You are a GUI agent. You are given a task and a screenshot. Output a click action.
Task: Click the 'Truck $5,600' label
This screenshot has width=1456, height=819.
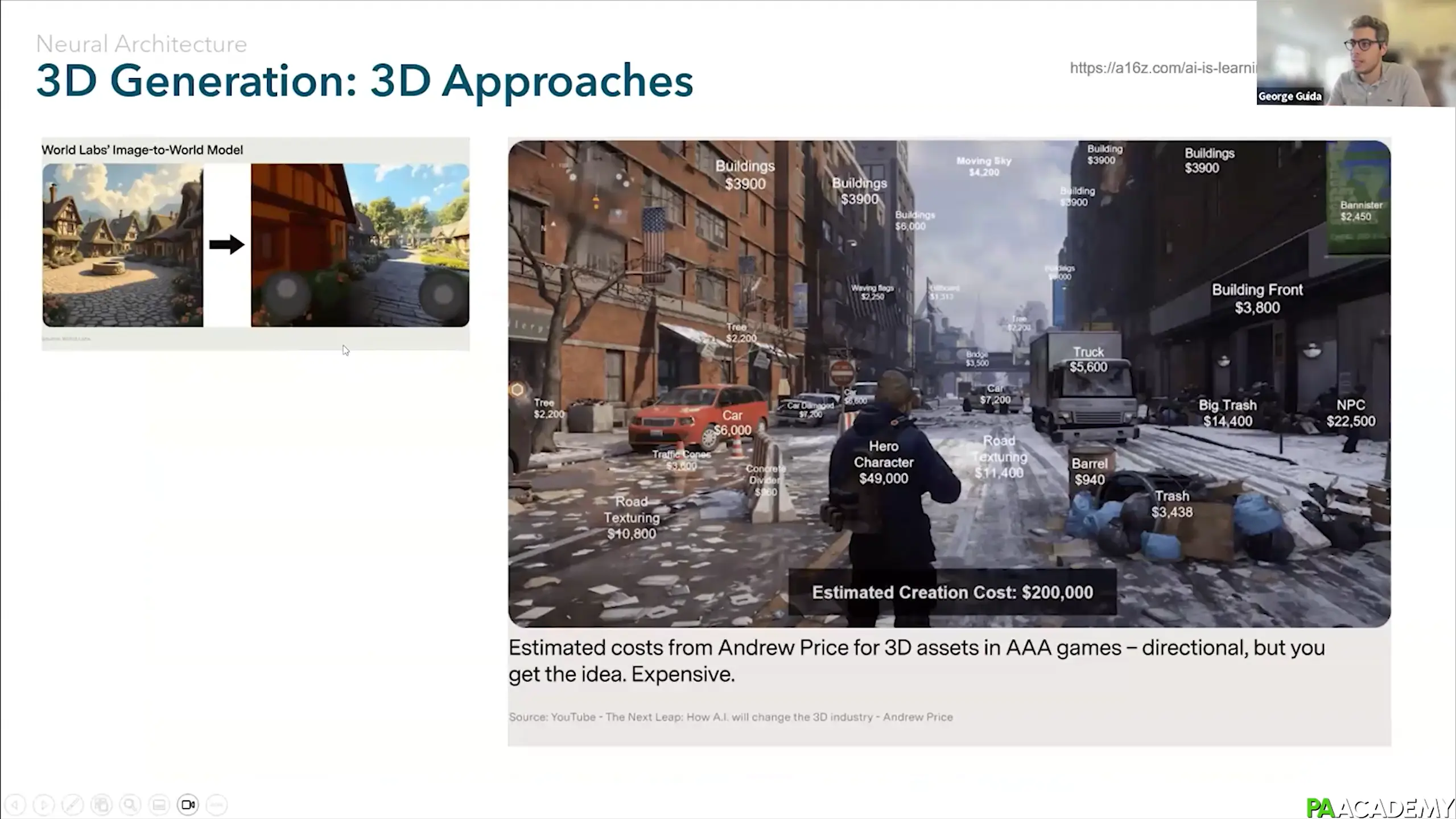[x=1088, y=359]
